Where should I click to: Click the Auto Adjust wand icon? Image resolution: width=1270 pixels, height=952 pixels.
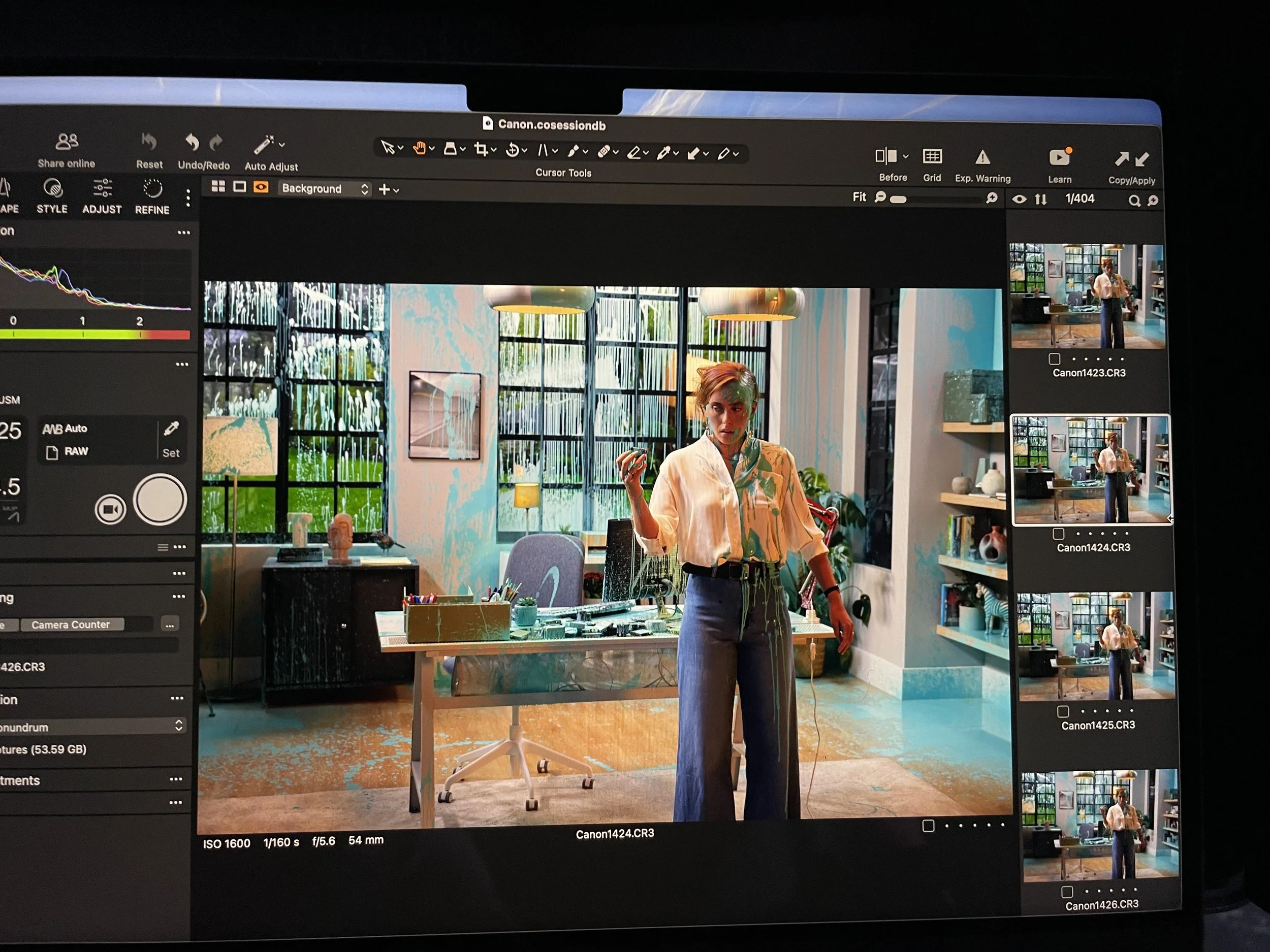pyautogui.click(x=264, y=145)
